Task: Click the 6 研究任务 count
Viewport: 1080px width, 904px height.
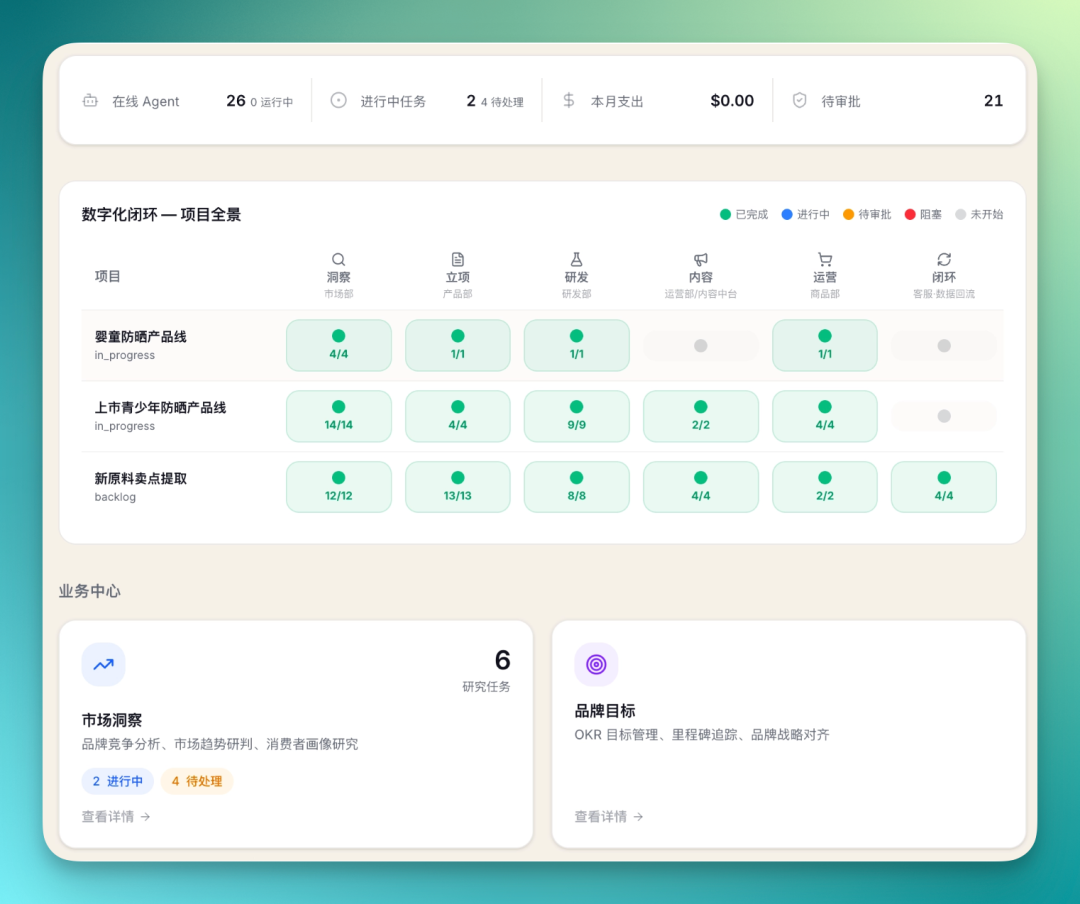Action: click(502, 660)
